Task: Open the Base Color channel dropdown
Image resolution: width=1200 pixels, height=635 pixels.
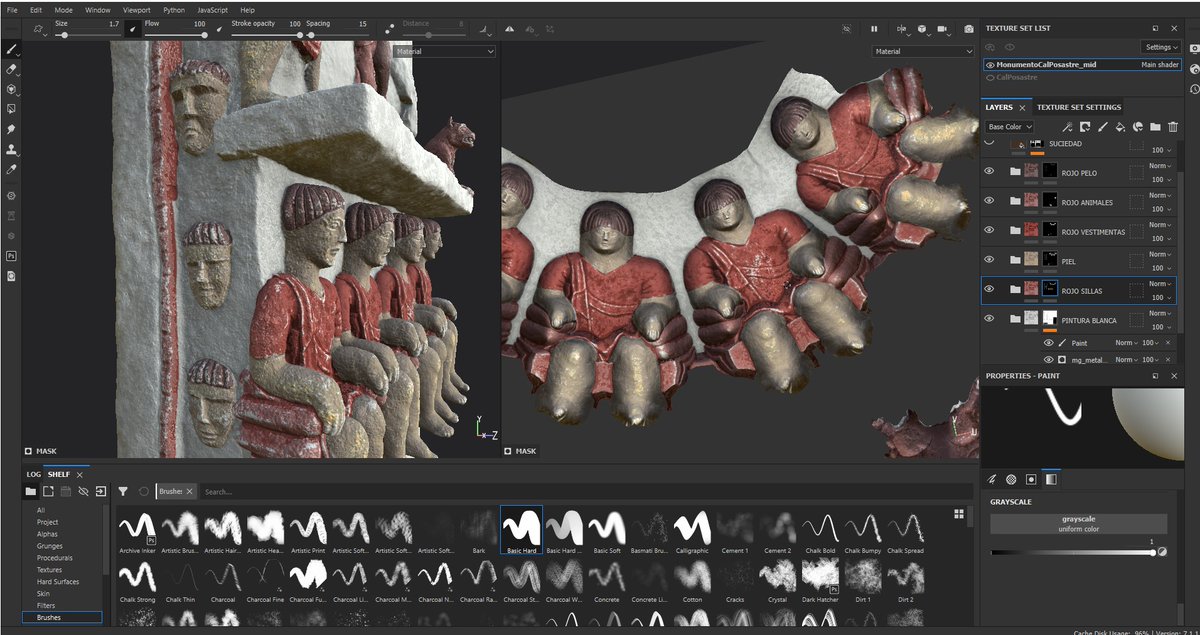Action: tap(1009, 127)
